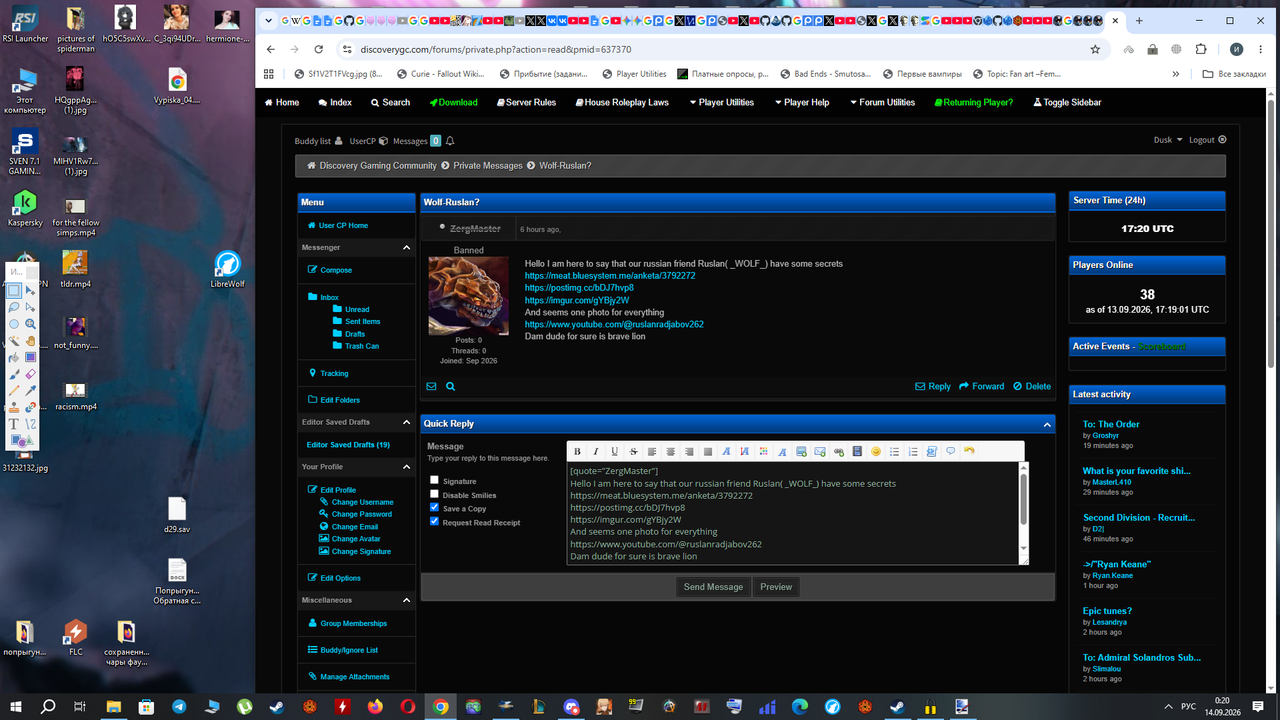
Task: Enable the Signature checkbox
Action: 434,480
